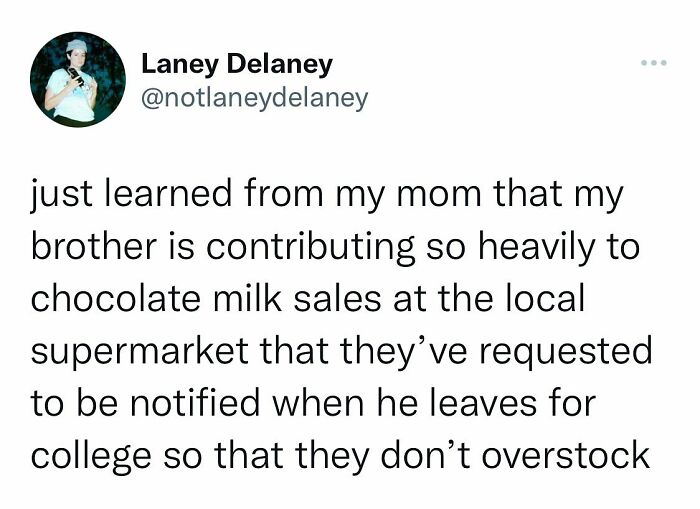This screenshot has height=509, width=700.
Task: Click the tweet line starting "college so that"
Action: [x=340, y=455]
